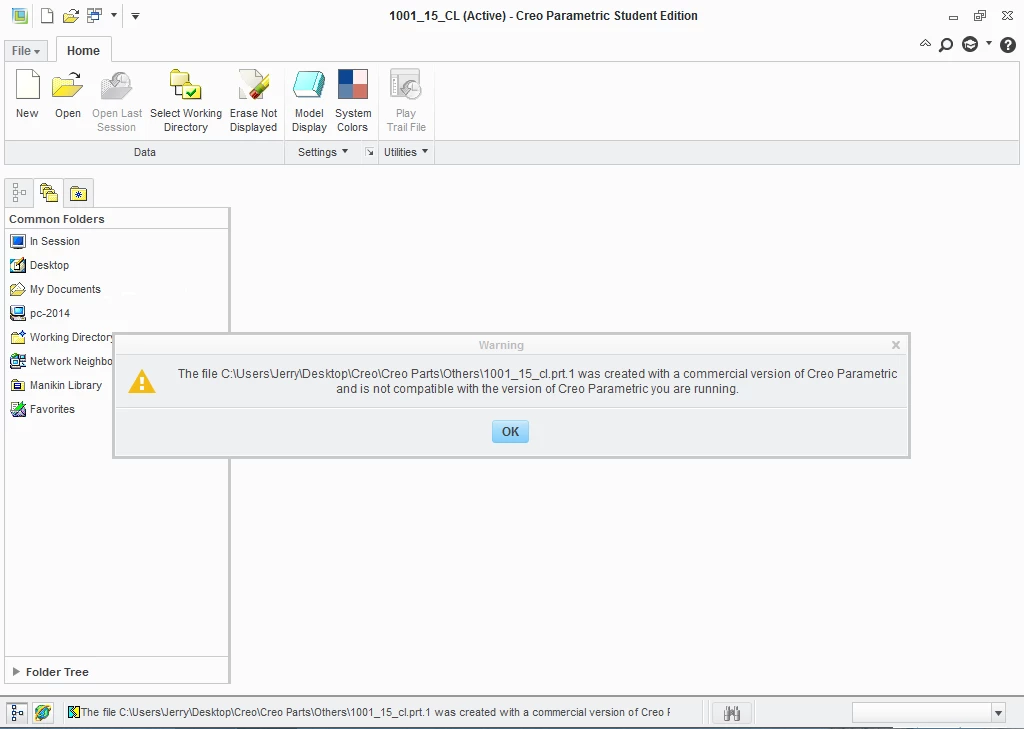1024x729 pixels.
Task: Toggle browser display in status bar
Action: 42,713
